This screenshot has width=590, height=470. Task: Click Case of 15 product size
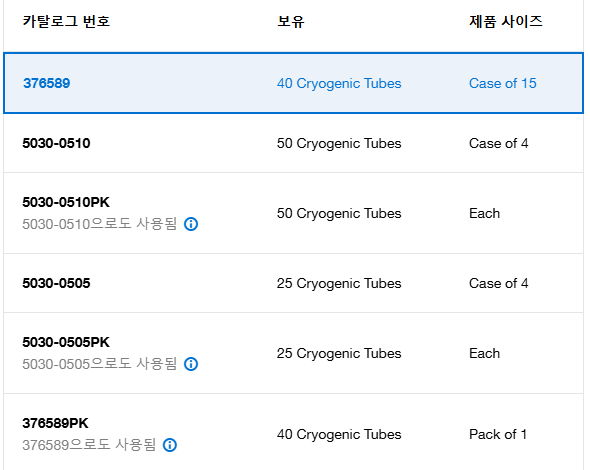(502, 83)
